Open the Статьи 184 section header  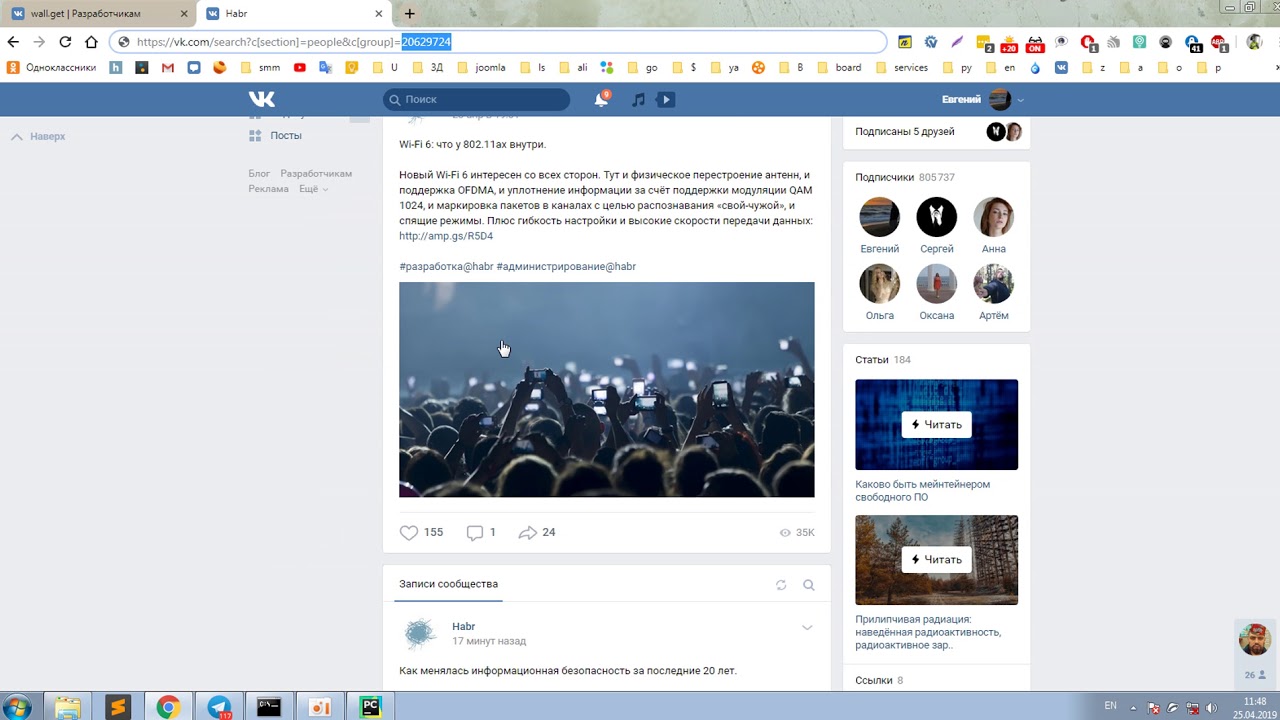pos(883,360)
